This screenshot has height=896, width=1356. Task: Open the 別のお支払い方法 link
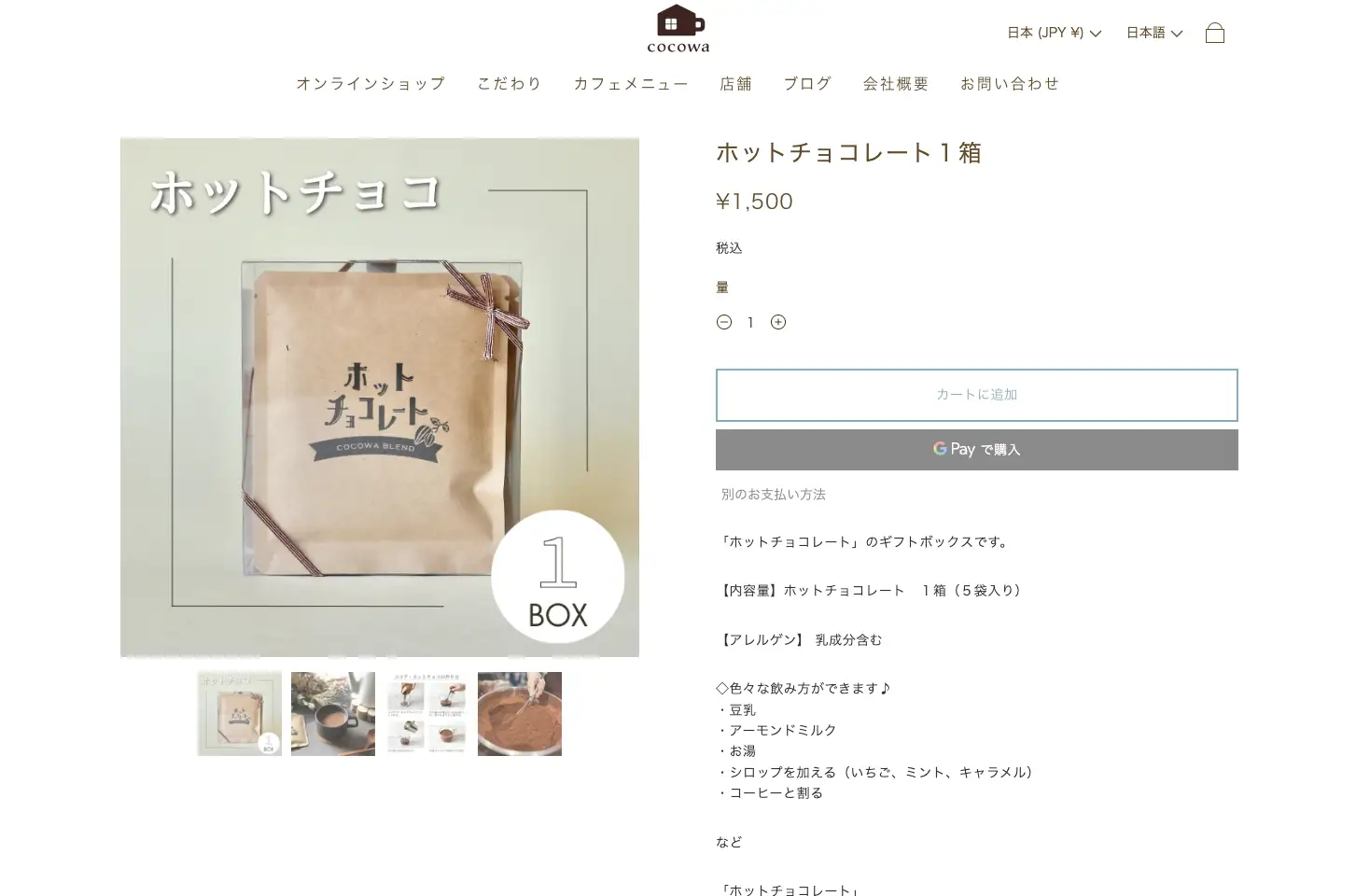pyautogui.click(x=773, y=495)
